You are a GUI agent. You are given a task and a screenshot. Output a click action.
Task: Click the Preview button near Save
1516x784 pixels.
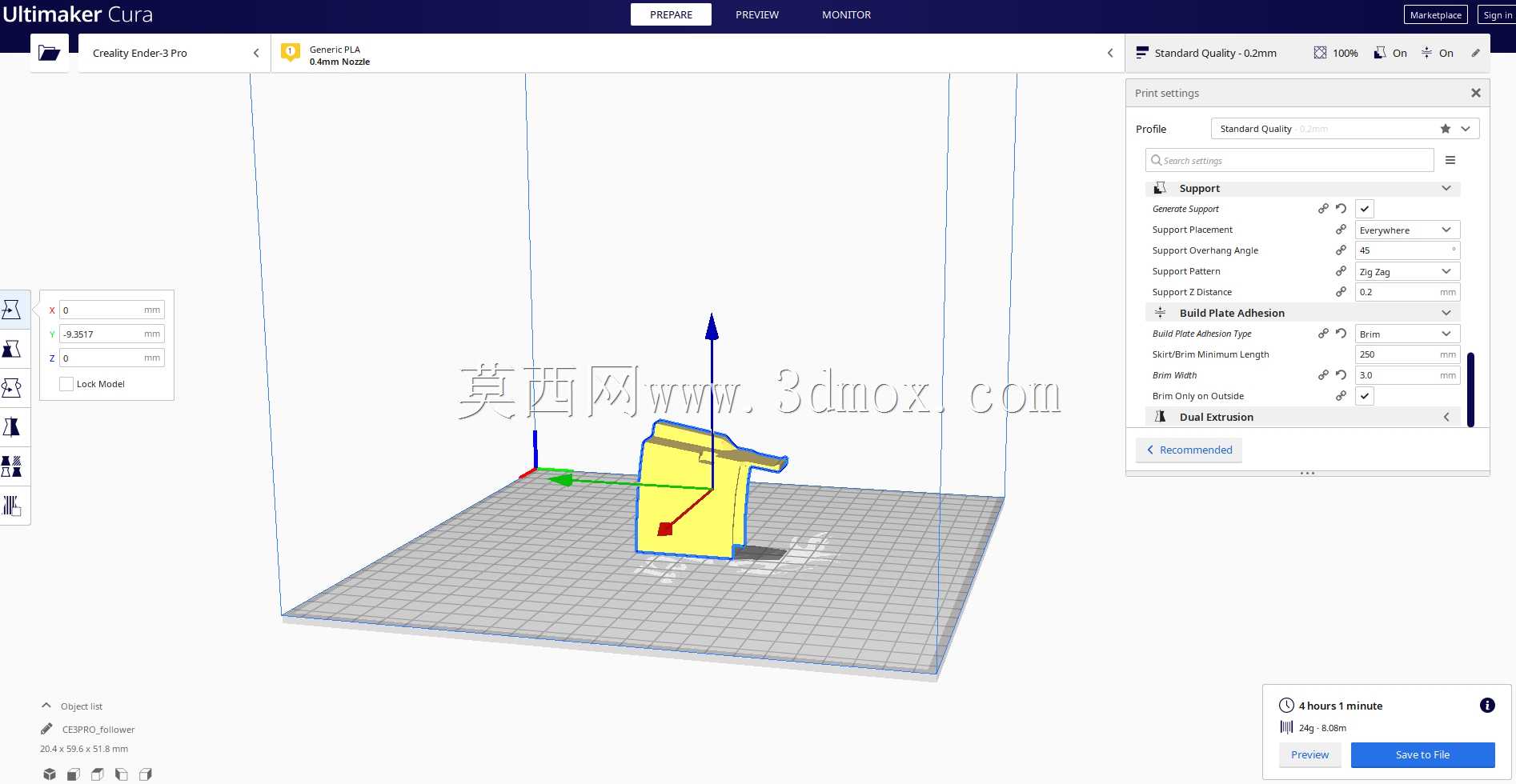tap(1309, 754)
